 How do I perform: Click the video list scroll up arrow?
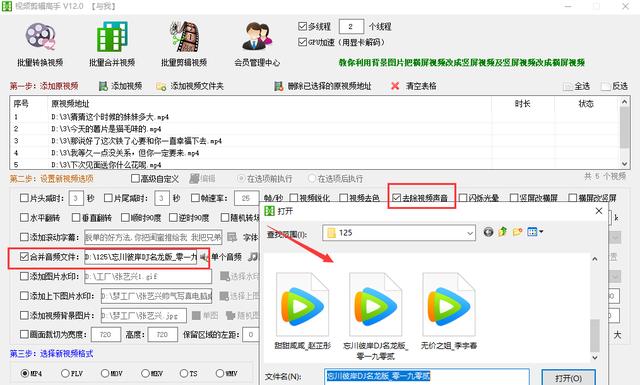point(624,102)
